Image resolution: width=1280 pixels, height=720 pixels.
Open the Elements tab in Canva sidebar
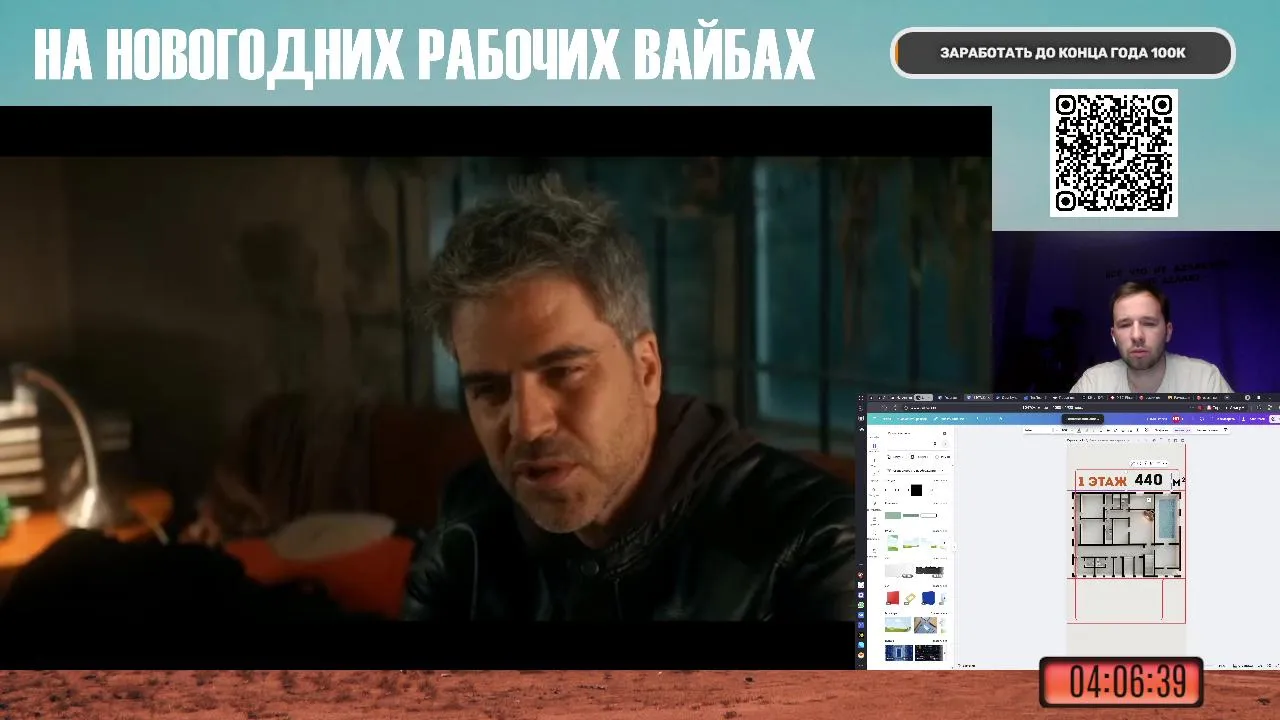click(x=874, y=446)
